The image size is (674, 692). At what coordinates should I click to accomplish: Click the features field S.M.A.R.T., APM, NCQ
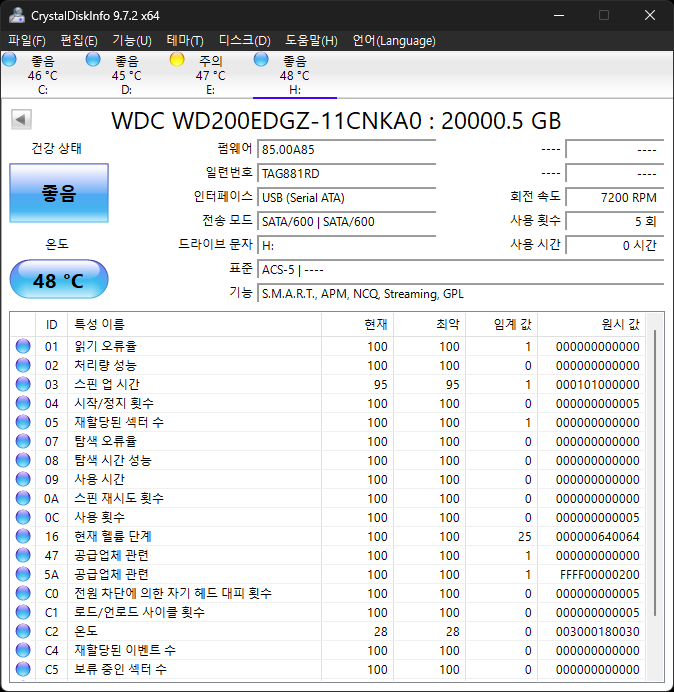click(460, 293)
